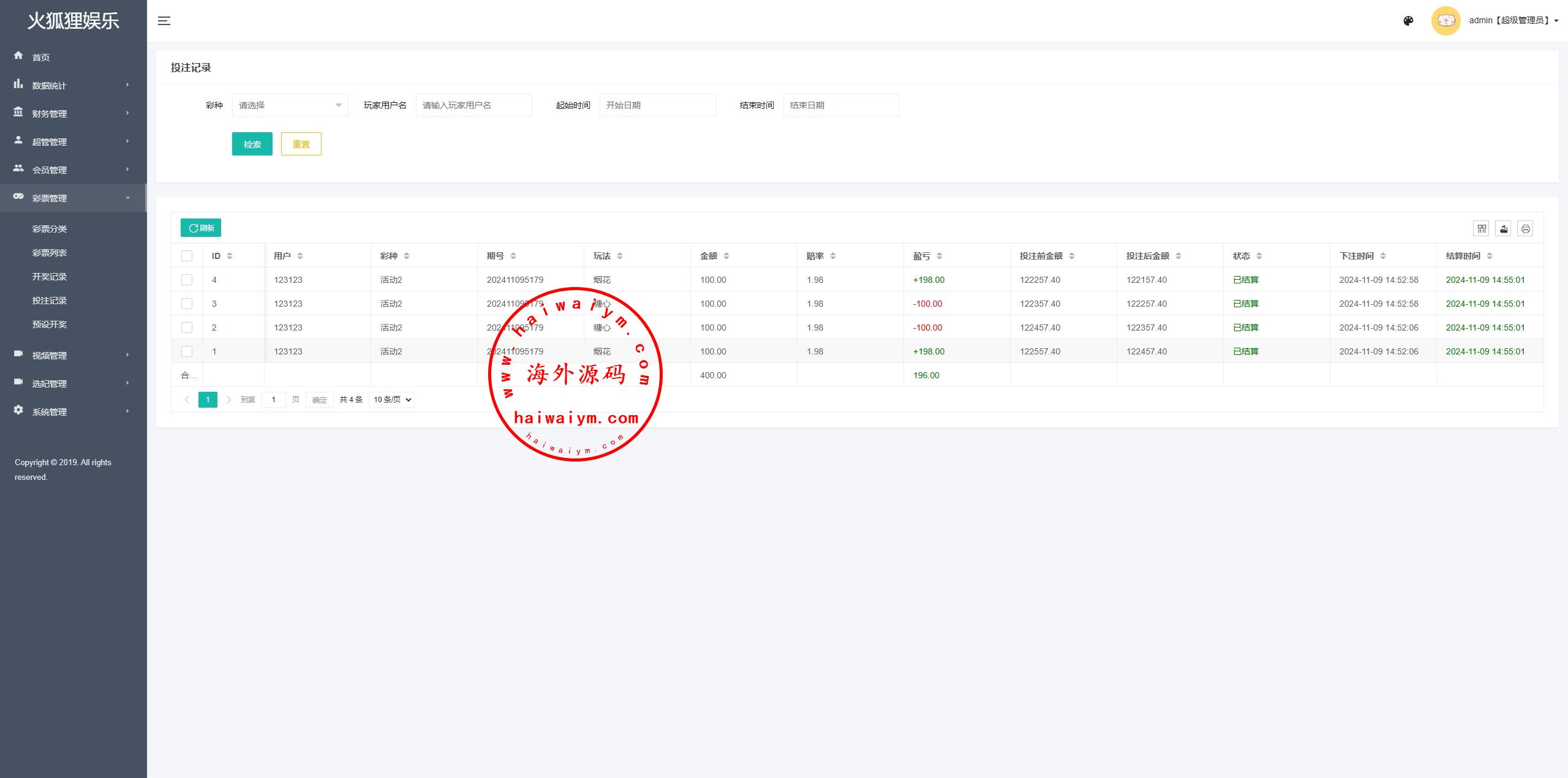Open the 10 条/页 page size dropdown

(392, 400)
